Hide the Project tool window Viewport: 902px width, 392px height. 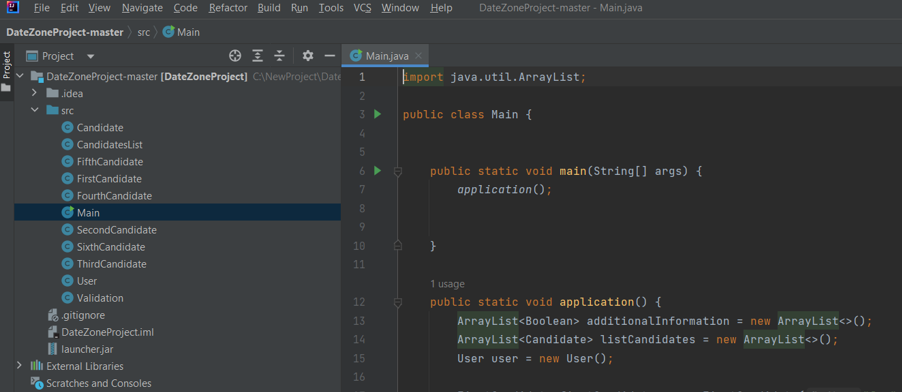tap(330, 56)
